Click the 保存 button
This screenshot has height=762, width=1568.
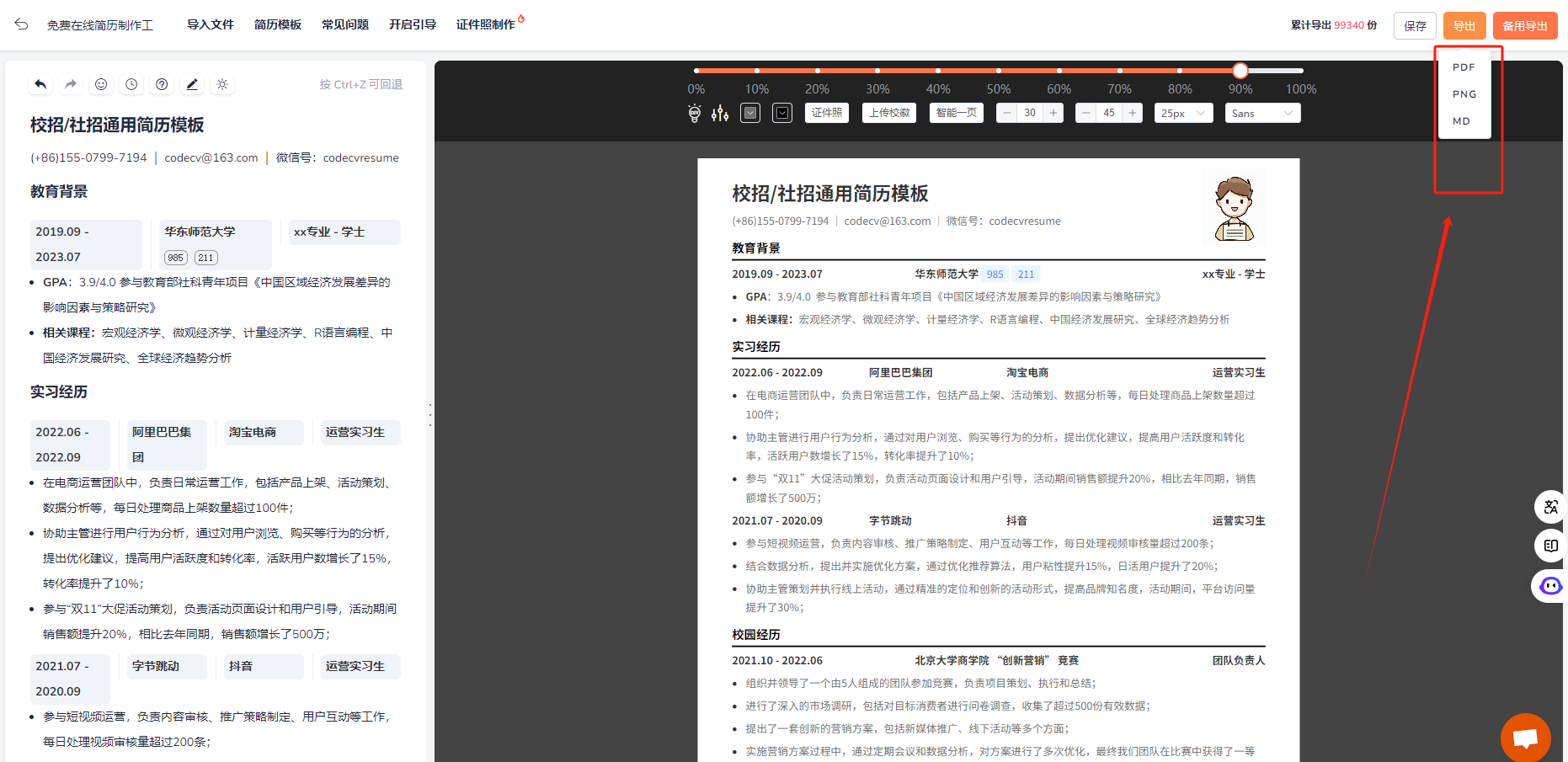click(x=1415, y=25)
